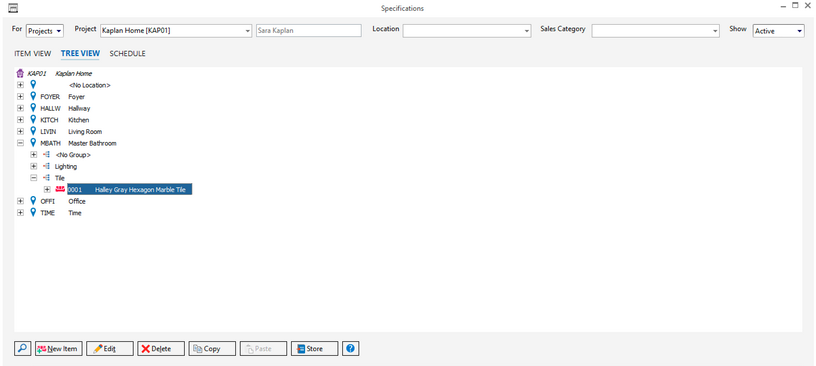Click the magnifier search icon button
This screenshot has width=816, height=366.
22,349
